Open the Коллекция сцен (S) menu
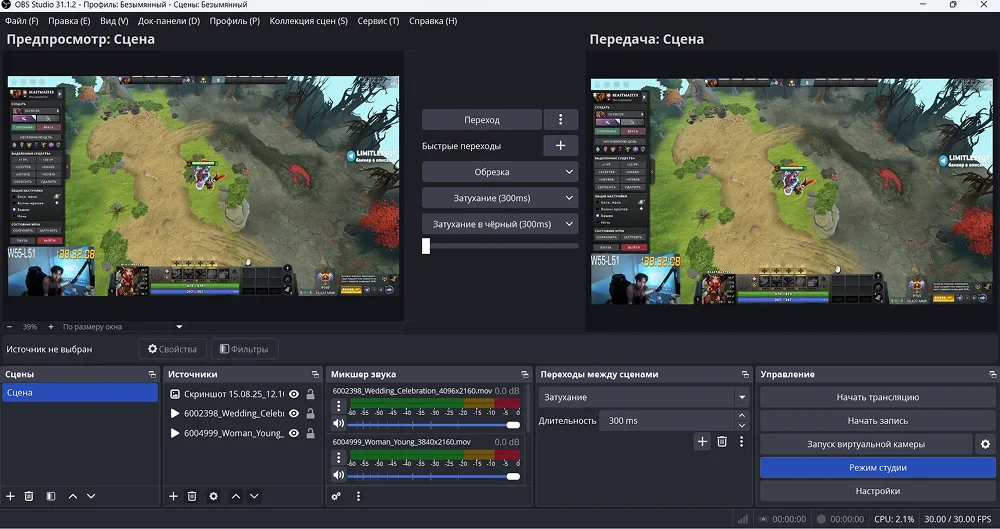 [x=309, y=21]
